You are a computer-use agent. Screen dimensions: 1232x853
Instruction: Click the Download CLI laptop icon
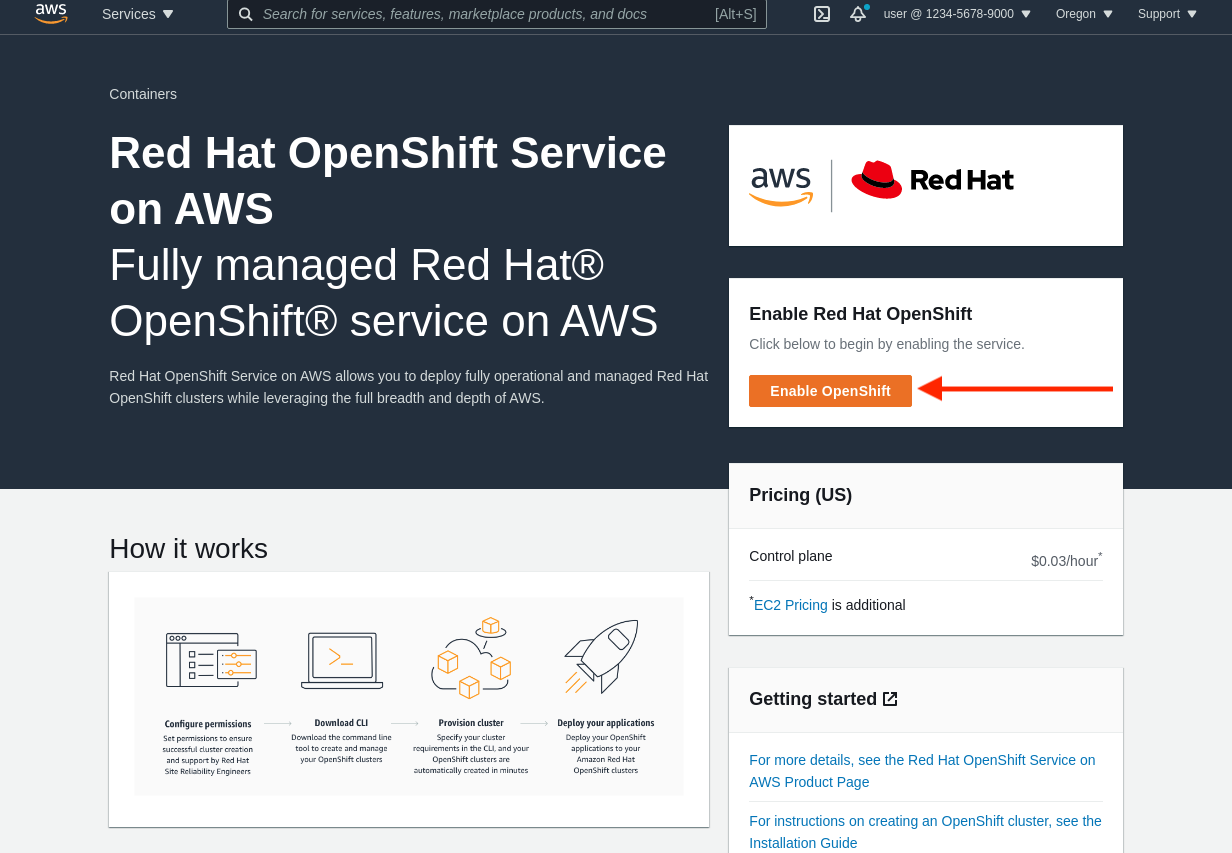341,659
